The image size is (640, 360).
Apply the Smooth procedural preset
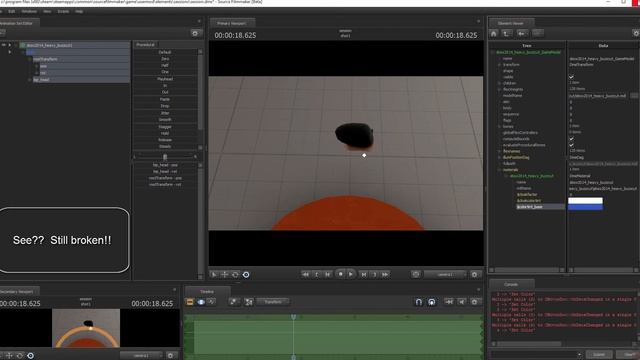165,120
